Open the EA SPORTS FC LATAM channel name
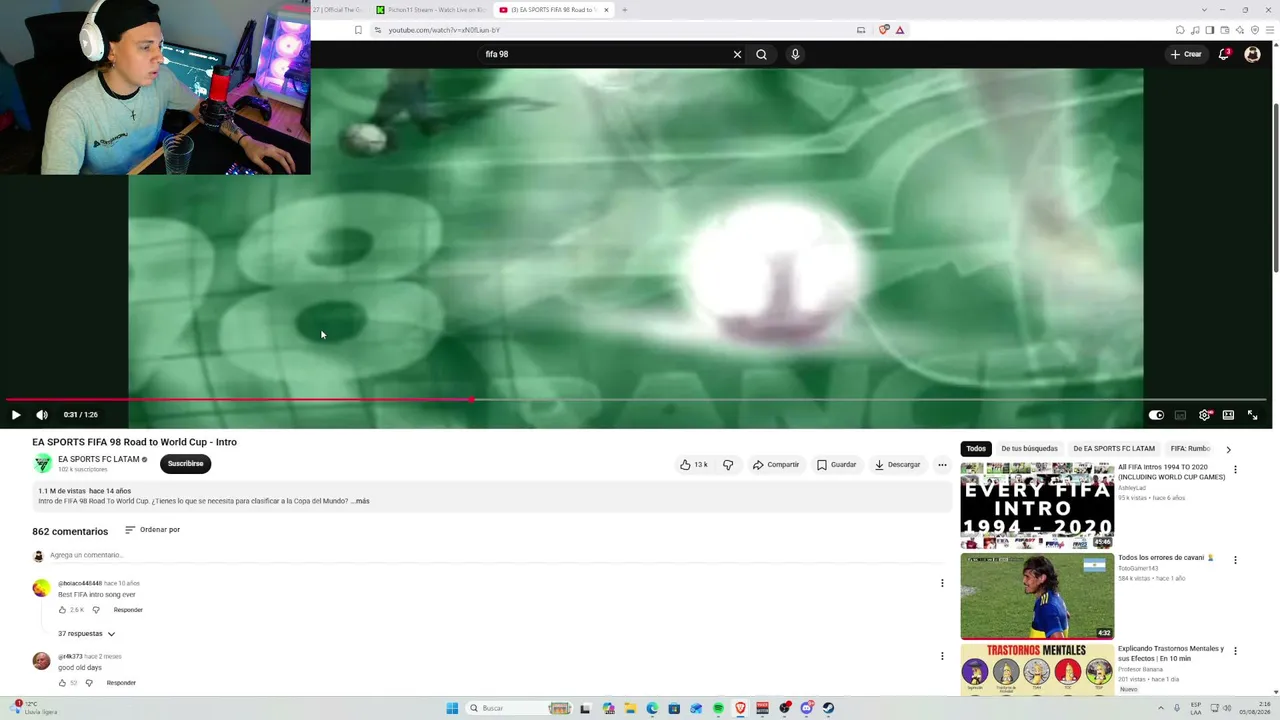Screen dimensions: 1280x720 pos(99,459)
